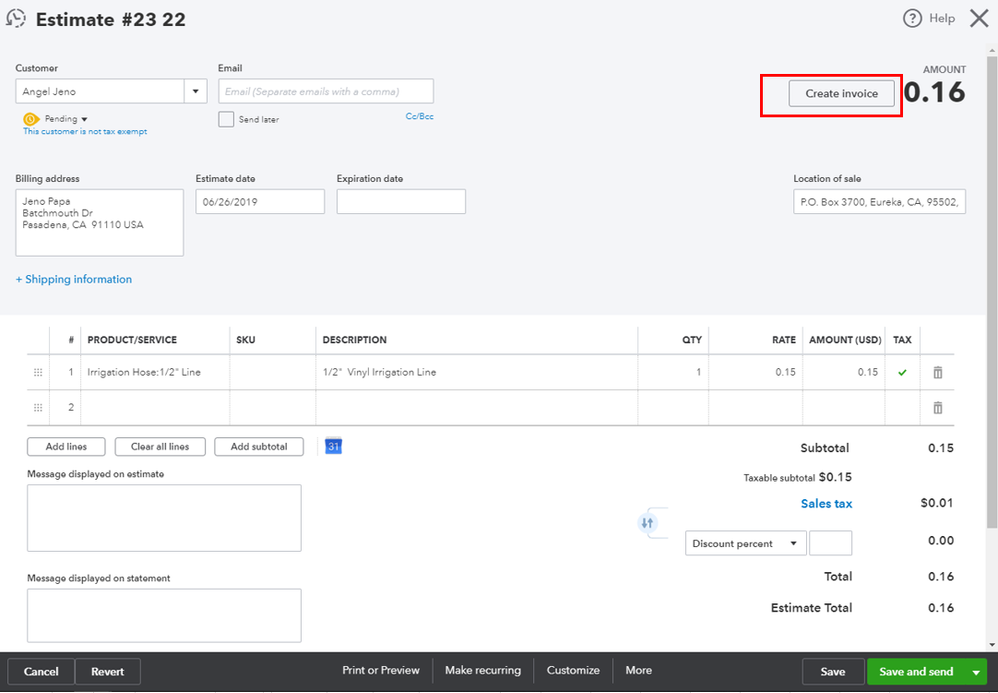The image size is (998, 693).
Task: Click the discount/tax swap arrows icon
Action: point(647,523)
